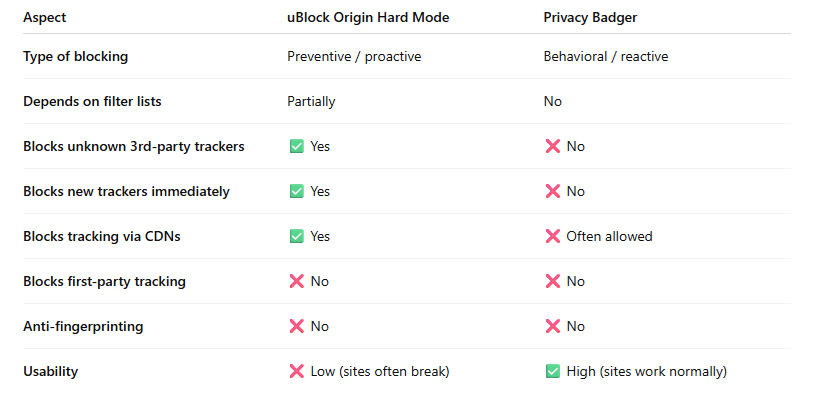Click Privacy Badger red X for 'Blocks first-party tracking'
Image resolution: width=839 pixels, height=405 pixels.
pos(552,281)
